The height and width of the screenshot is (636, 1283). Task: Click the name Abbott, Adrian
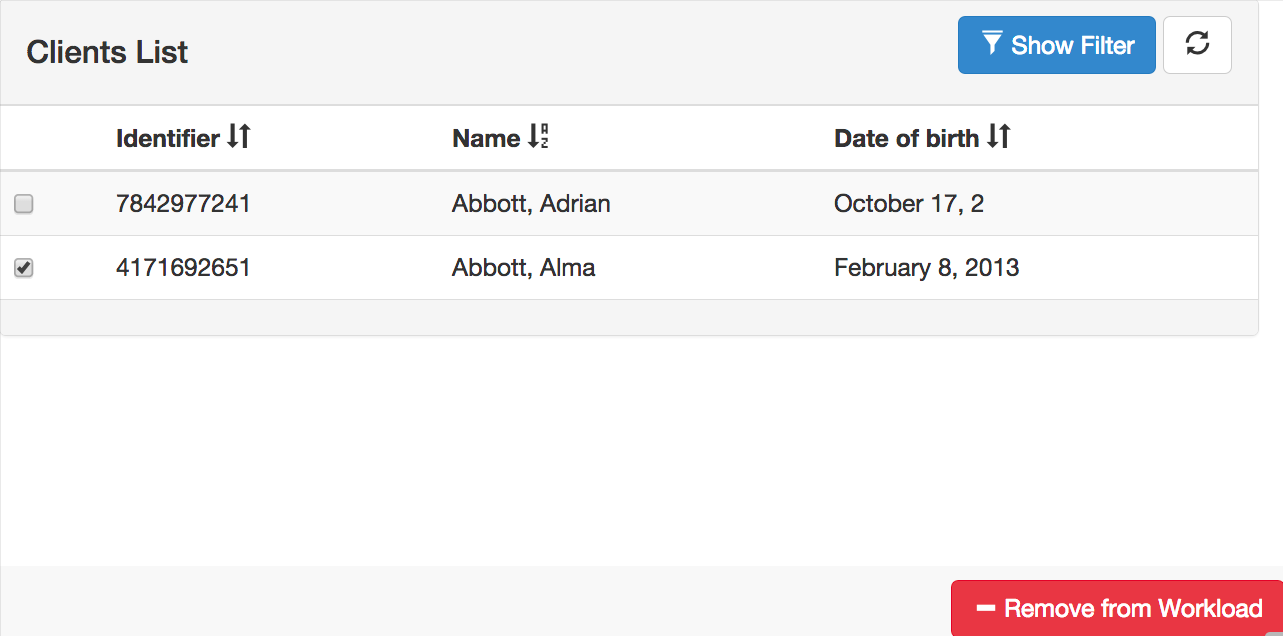click(531, 204)
